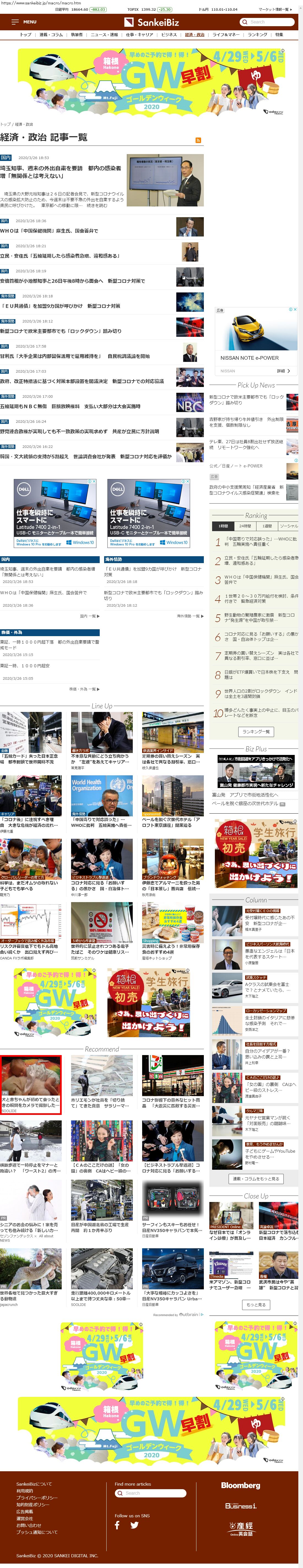Click the Biz Plus video thumbnail
This screenshot has height=1568, width=303.
point(256,772)
